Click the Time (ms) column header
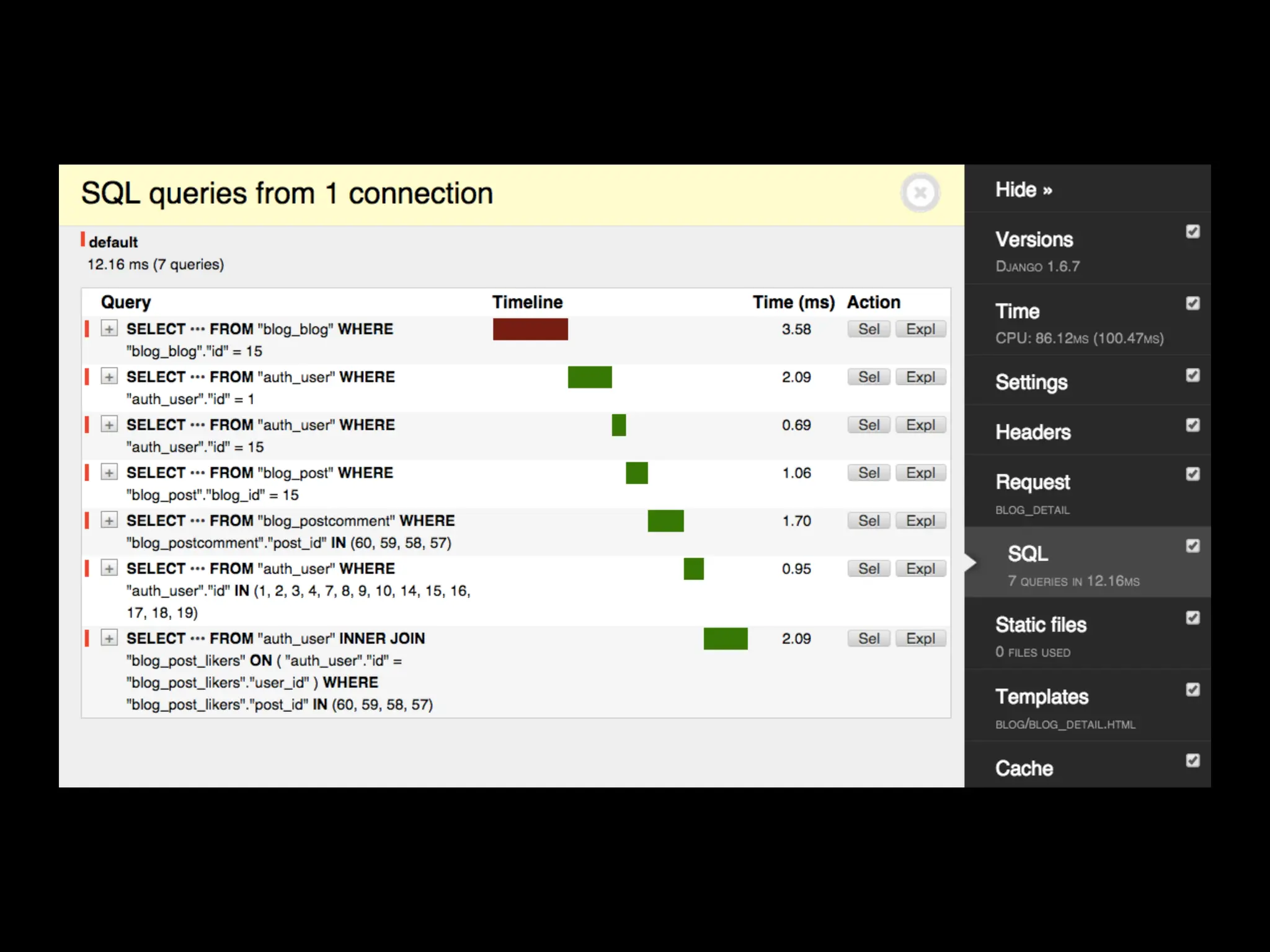The width and height of the screenshot is (1270, 952). click(794, 302)
